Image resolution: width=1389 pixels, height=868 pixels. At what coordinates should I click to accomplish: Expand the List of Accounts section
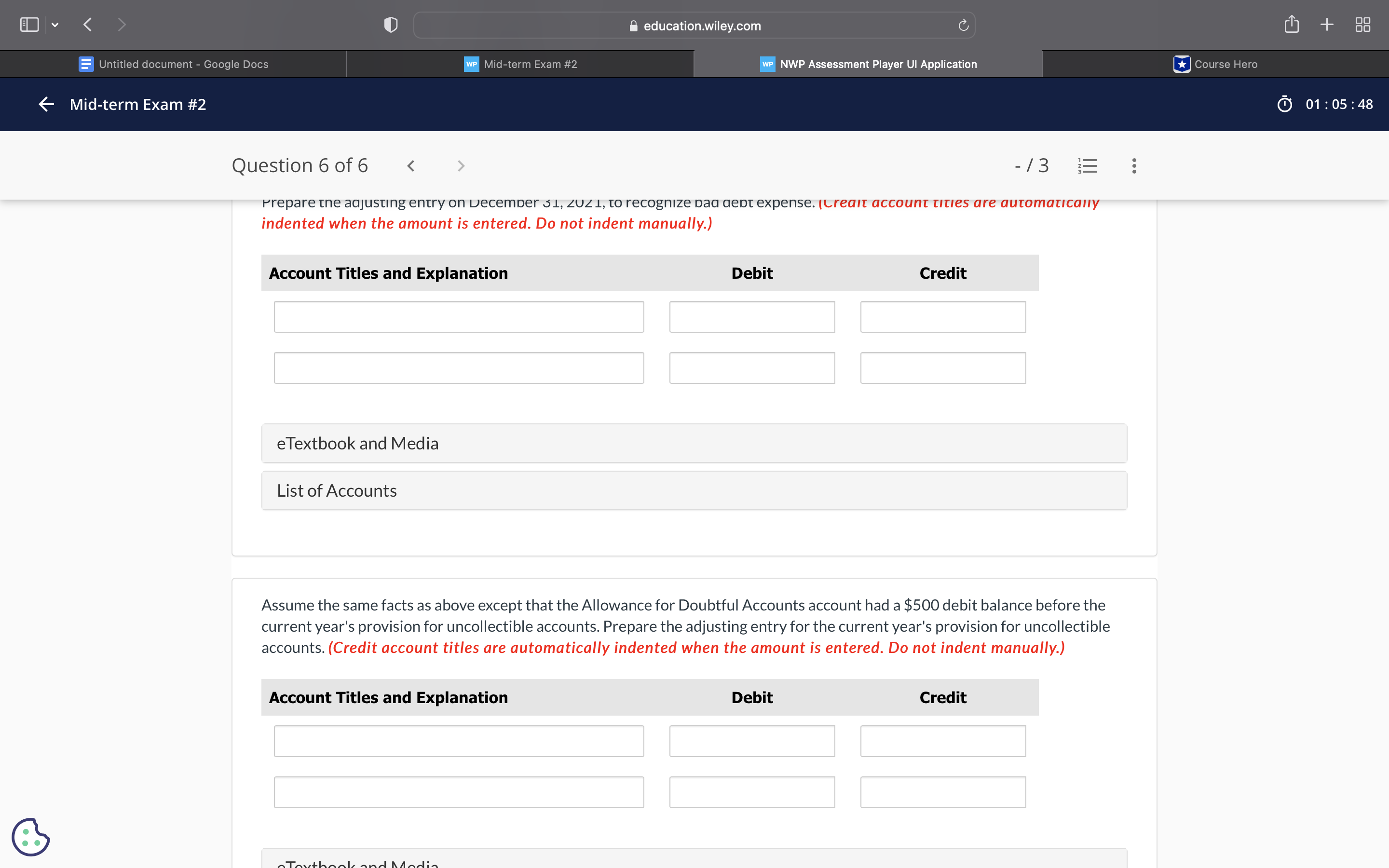[x=694, y=489]
